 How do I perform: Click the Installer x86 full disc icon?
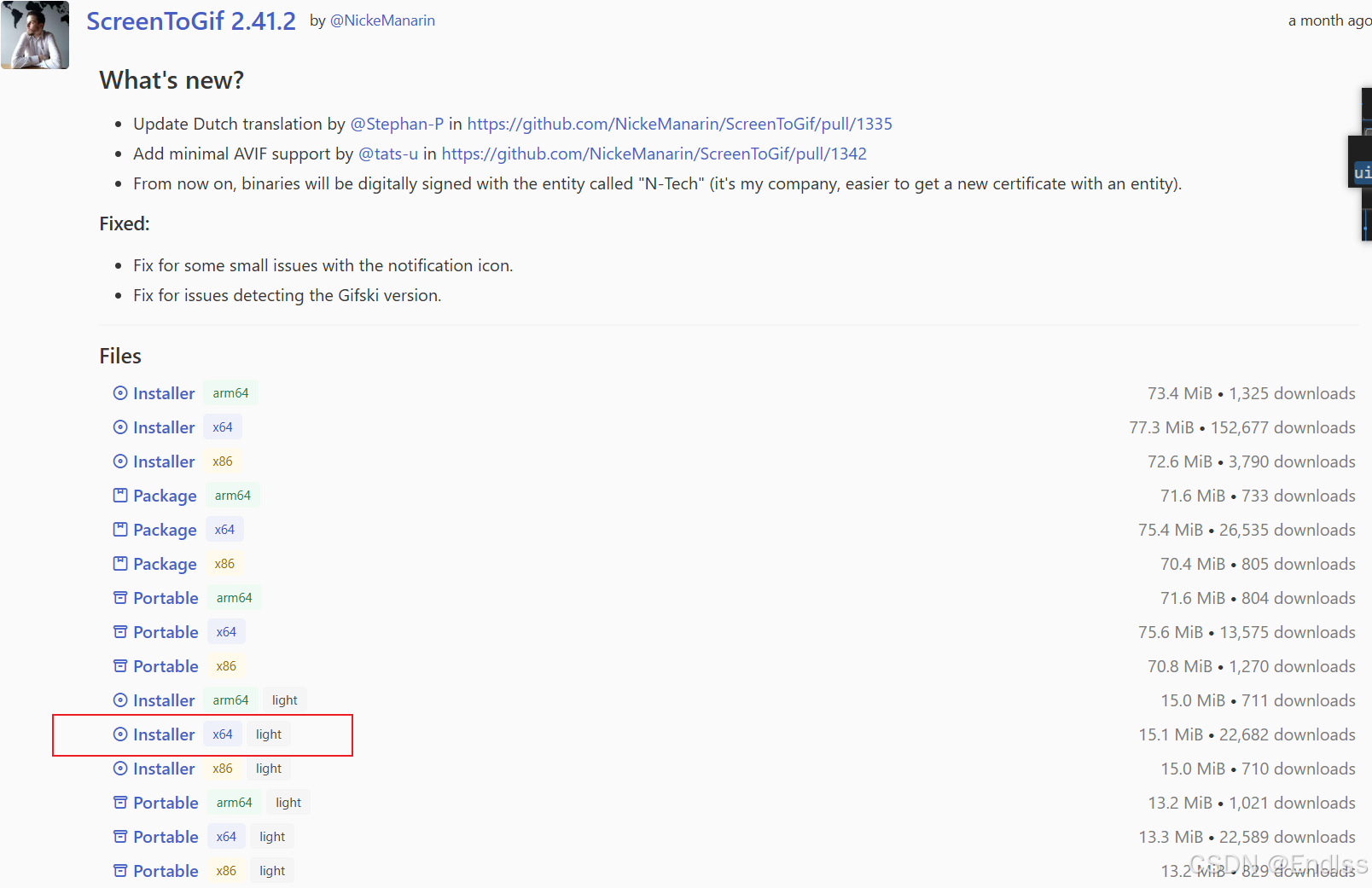pos(120,461)
